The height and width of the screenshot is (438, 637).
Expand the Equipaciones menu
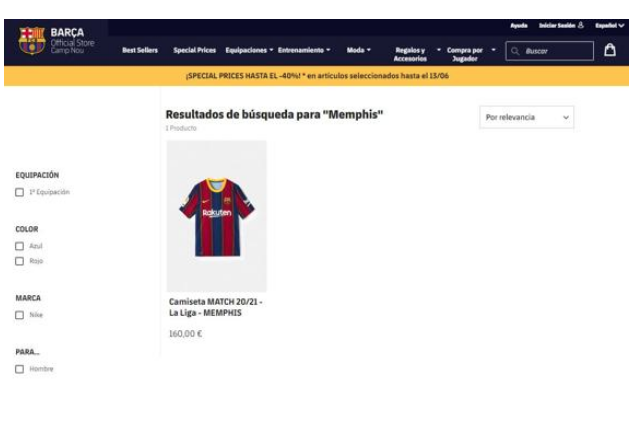249,50
